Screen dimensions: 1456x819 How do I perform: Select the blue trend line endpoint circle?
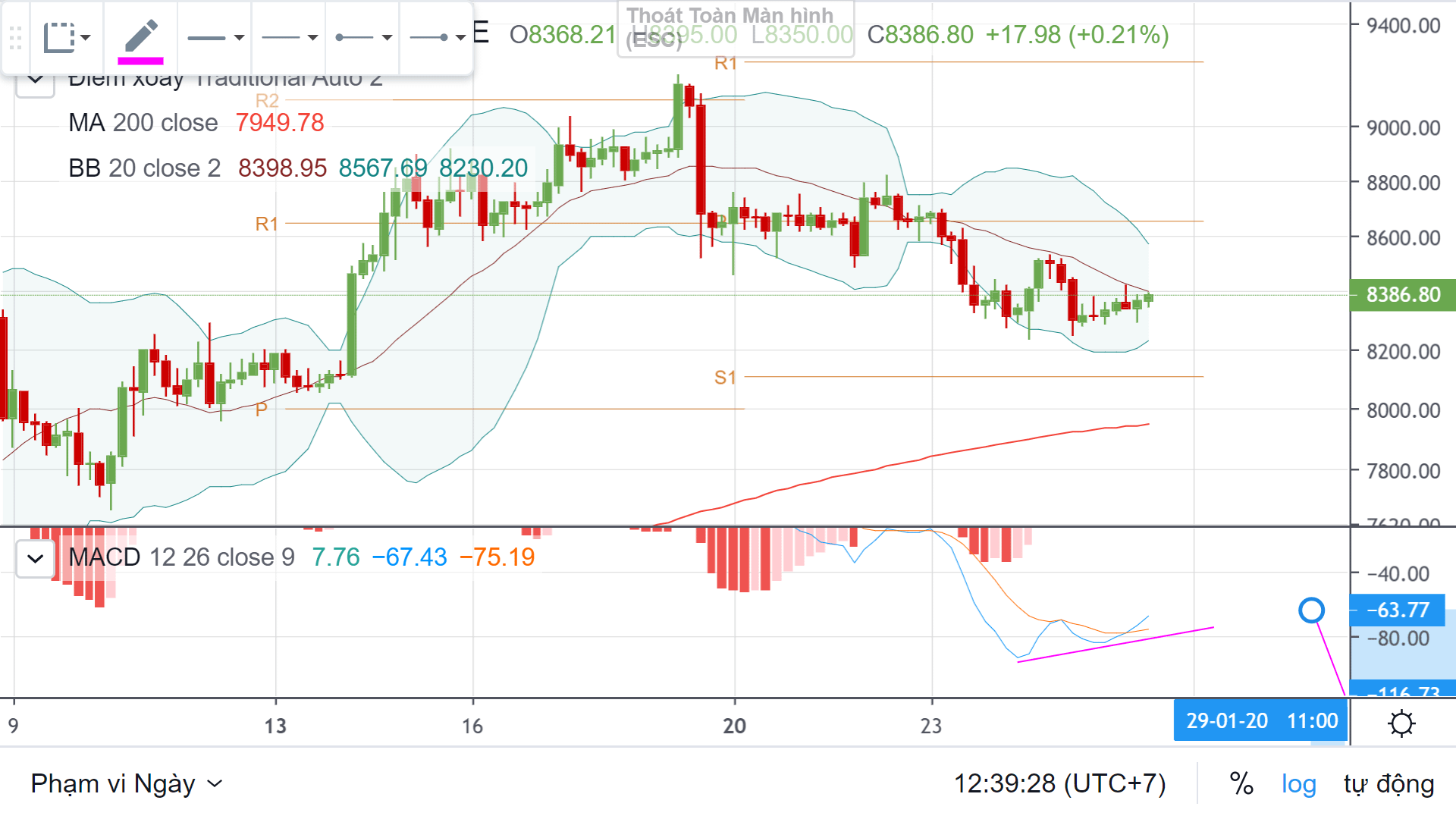1311,610
